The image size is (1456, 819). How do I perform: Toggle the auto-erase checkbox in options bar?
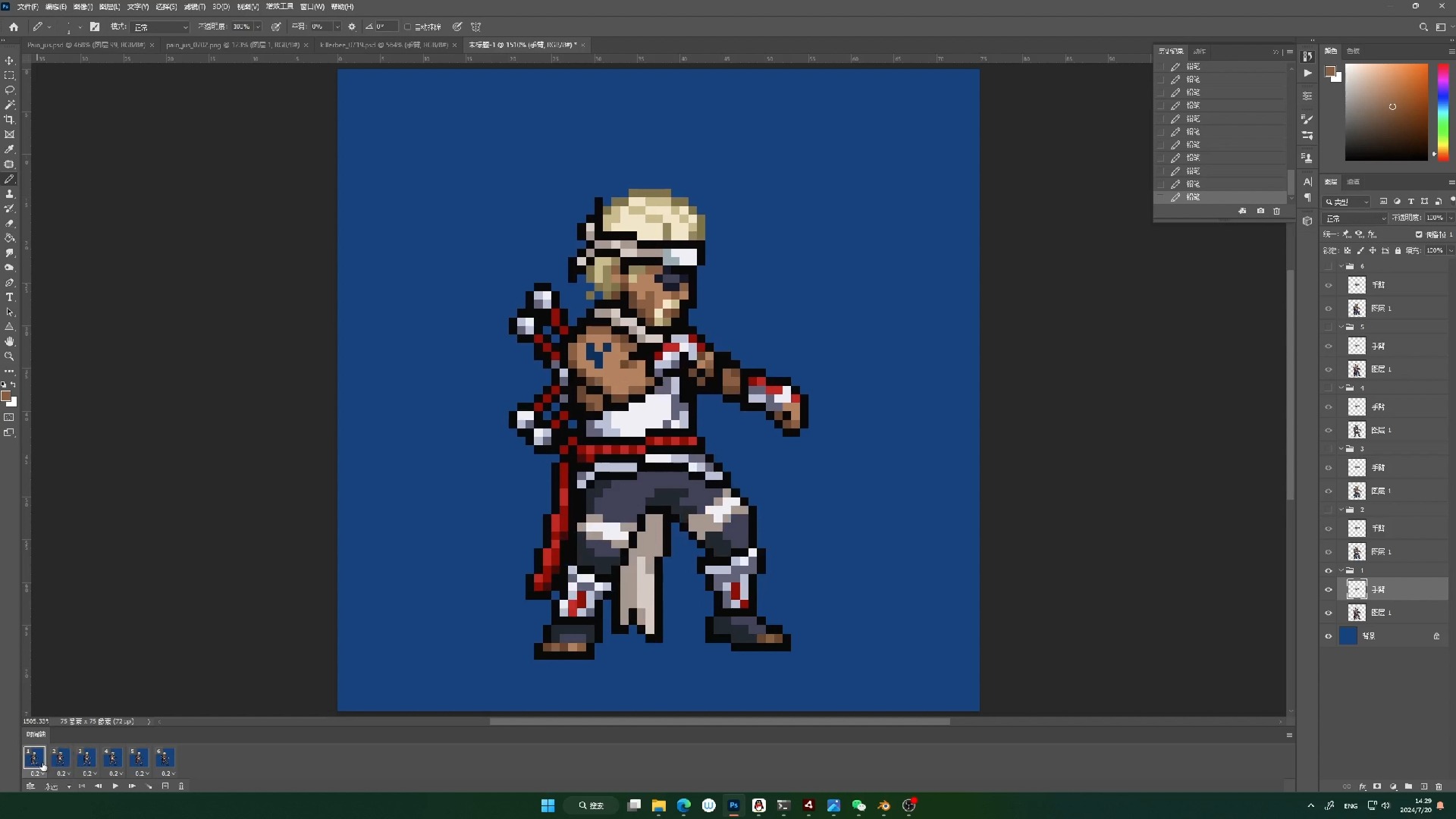pyautogui.click(x=408, y=27)
